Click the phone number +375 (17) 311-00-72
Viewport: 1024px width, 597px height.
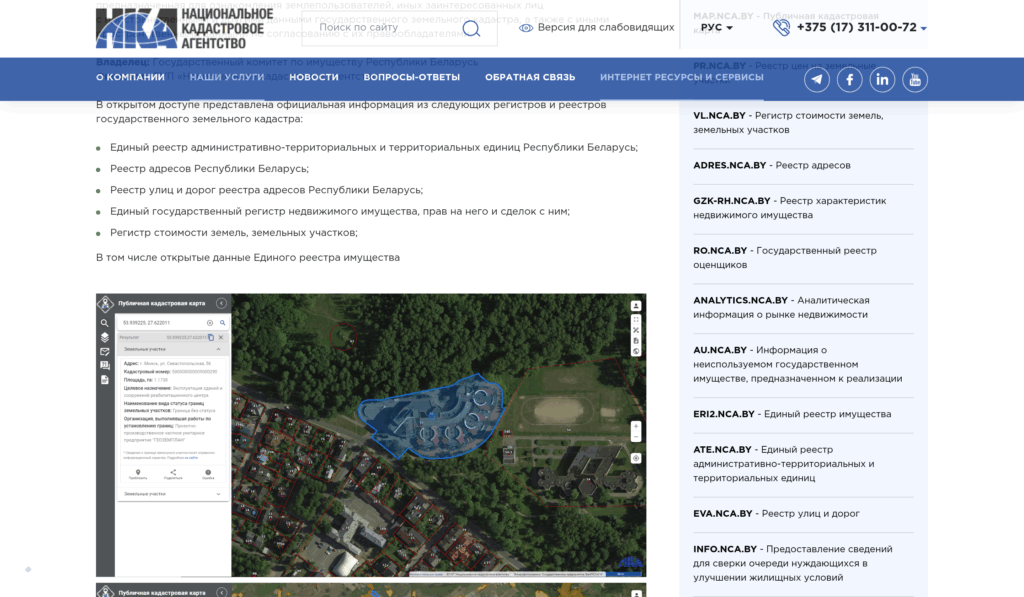click(x=857, y=27)
